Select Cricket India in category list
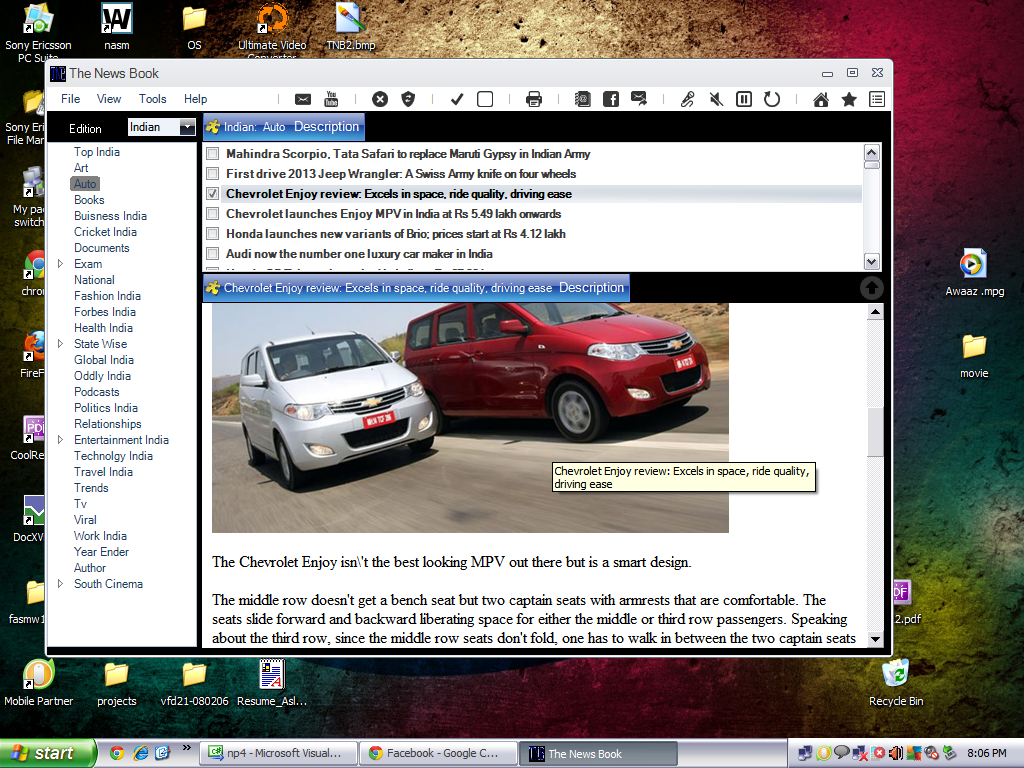The width and height of the screenshot is (1024, 768). click(x=105, y=232)
